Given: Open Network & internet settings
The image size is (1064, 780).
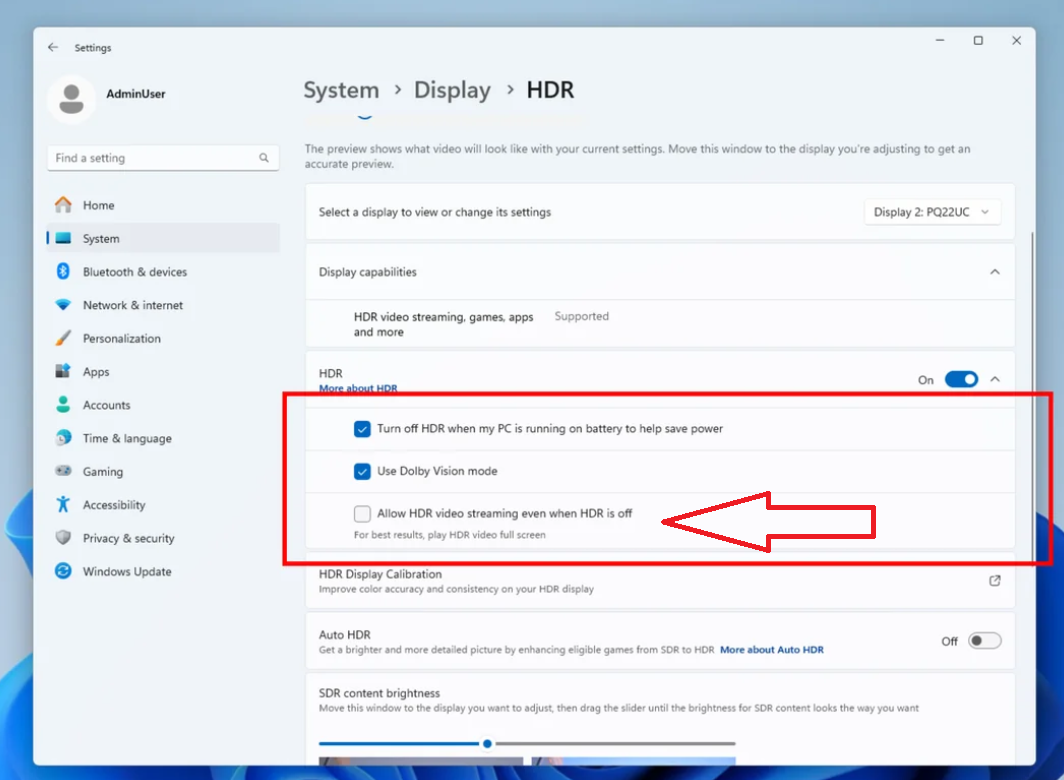Looking at the screenshot, I should (x=163, y=304).
